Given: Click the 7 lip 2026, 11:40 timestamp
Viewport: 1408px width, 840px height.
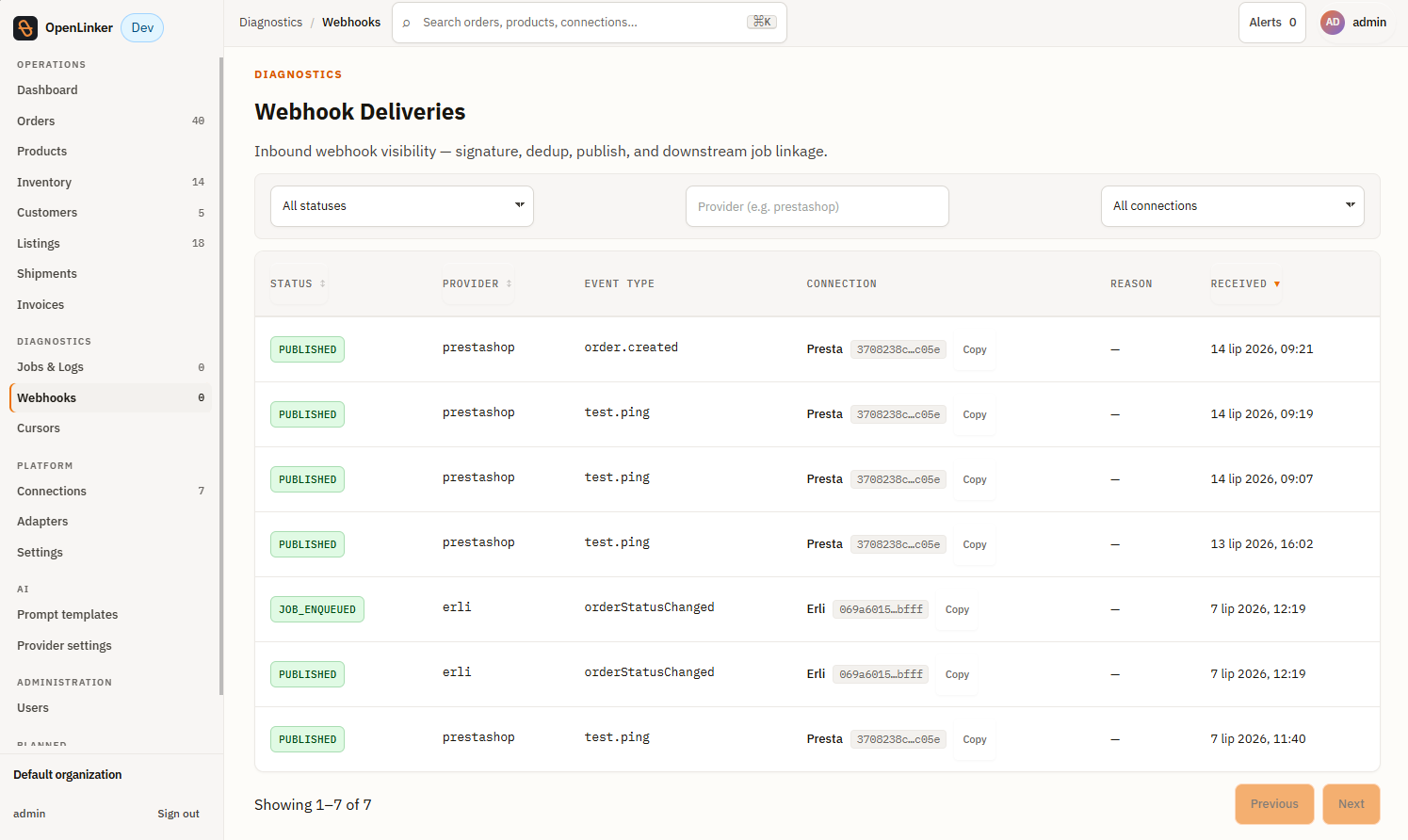Looking at the screenshot, I should click(1258, 739).
